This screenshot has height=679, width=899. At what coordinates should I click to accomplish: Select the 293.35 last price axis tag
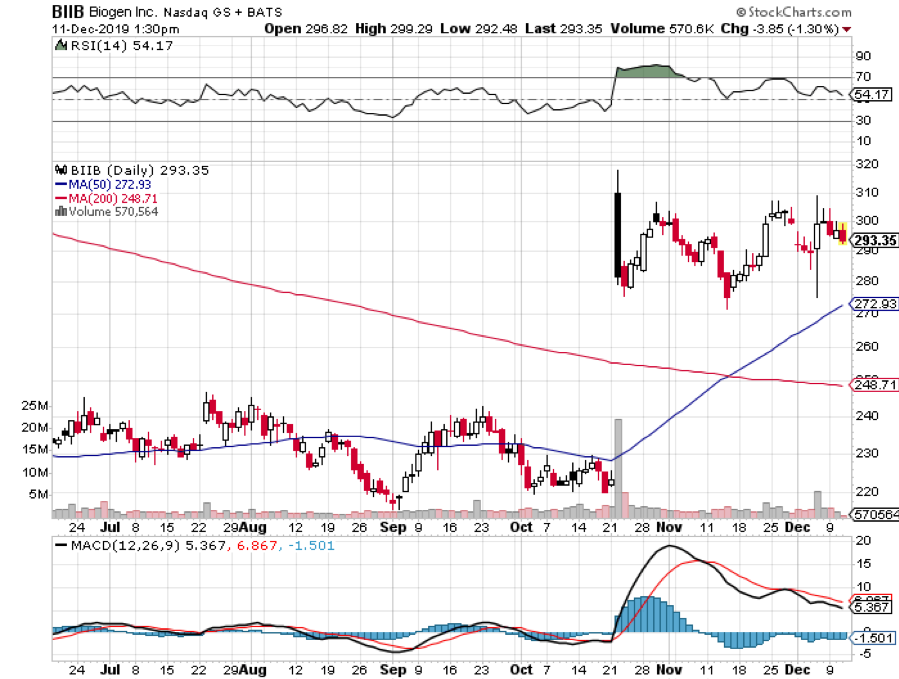[x=871, y=240]
